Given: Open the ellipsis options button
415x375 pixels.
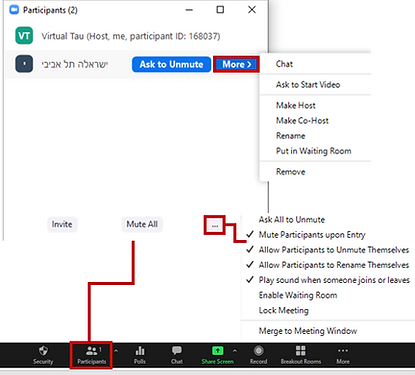Looking at the screenshot, I should coord(215,225).
